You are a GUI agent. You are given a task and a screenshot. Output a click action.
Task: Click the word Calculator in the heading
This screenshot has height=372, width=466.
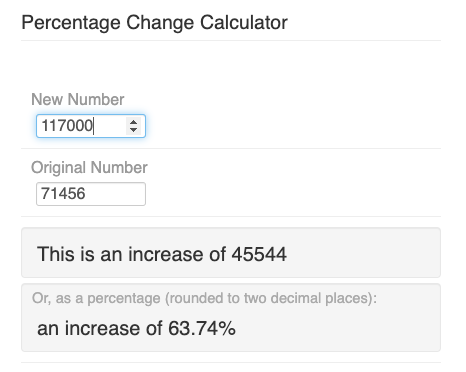pyautogui.click(x=244, y=23)
